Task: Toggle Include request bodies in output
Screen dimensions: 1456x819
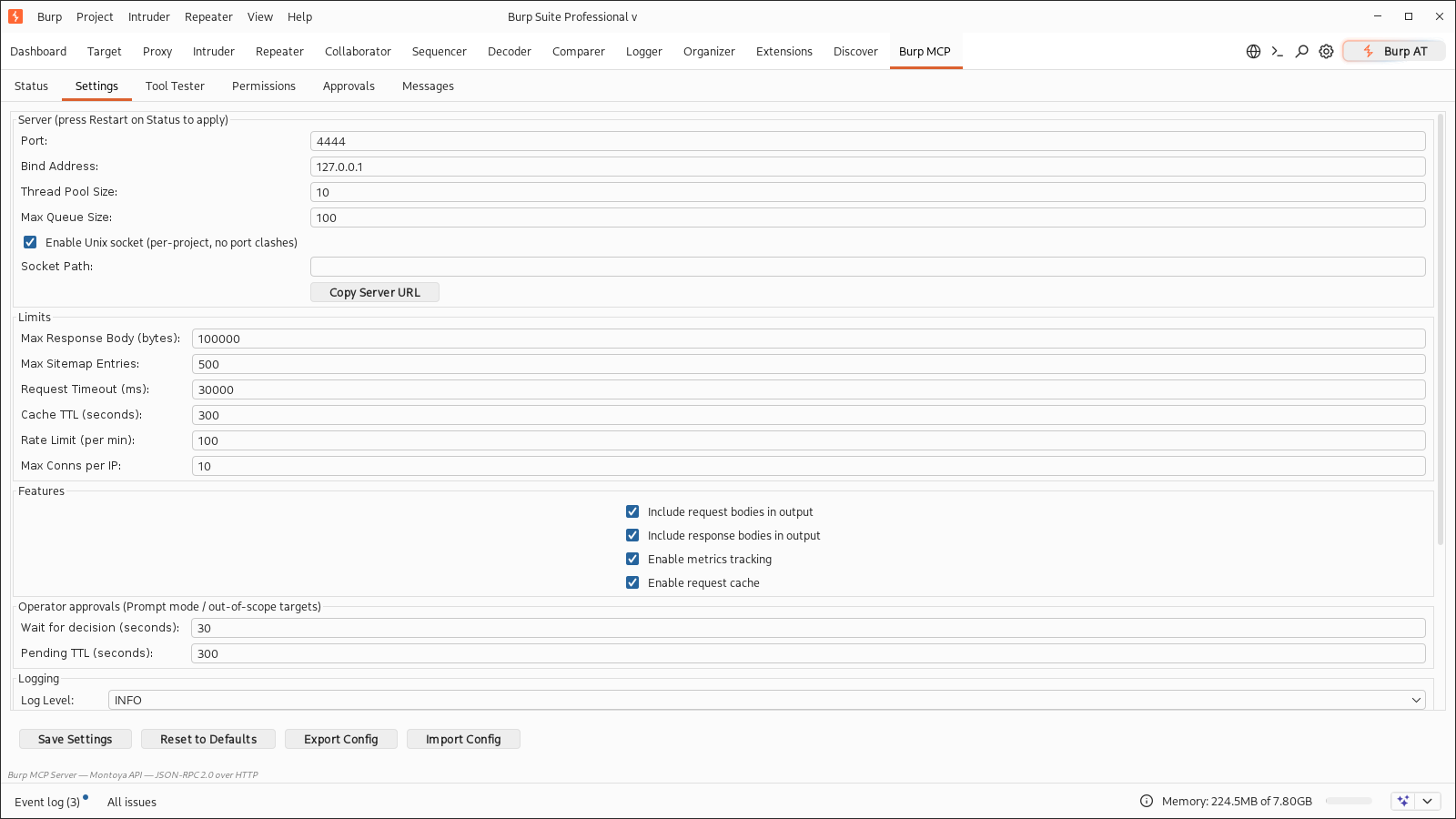Action: 632,511
